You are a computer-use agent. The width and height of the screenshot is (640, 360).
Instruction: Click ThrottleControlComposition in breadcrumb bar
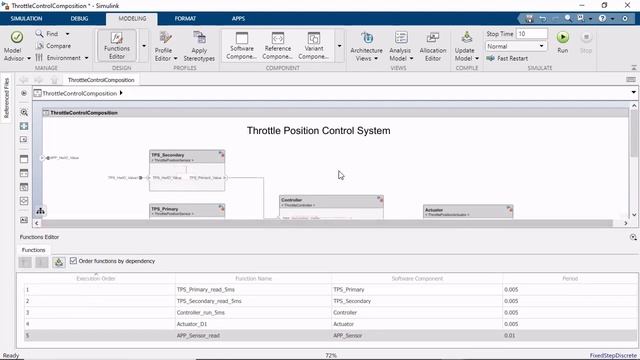[x=80, y=93]
